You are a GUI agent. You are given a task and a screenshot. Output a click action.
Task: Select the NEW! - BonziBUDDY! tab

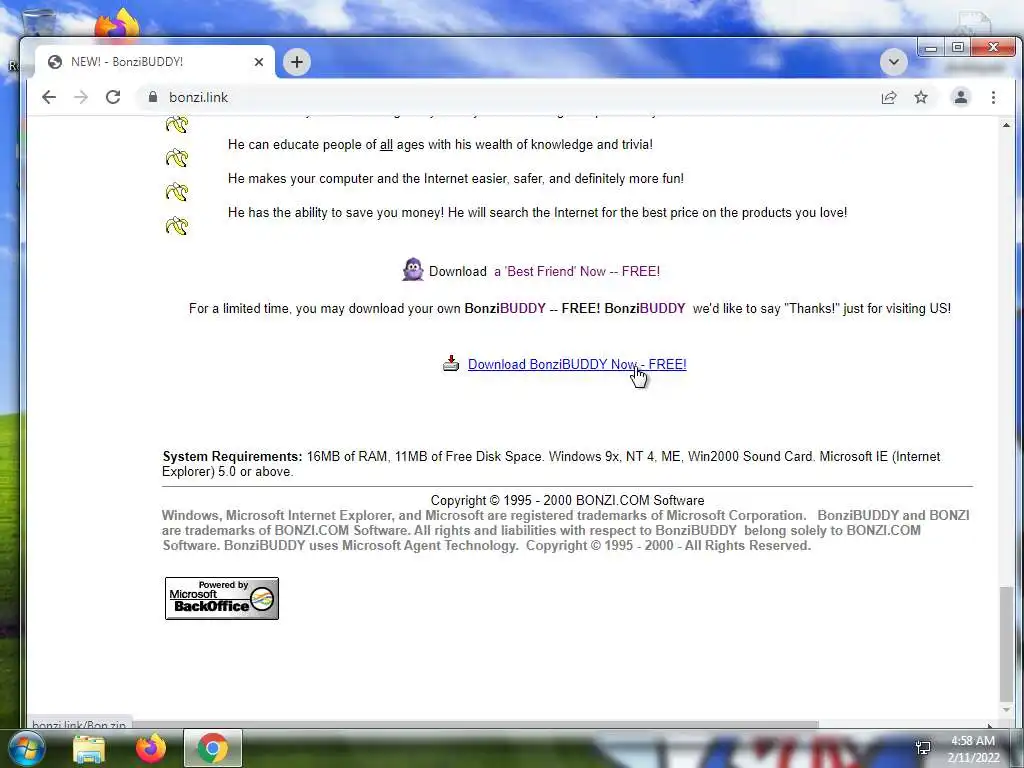click(153, 62)
